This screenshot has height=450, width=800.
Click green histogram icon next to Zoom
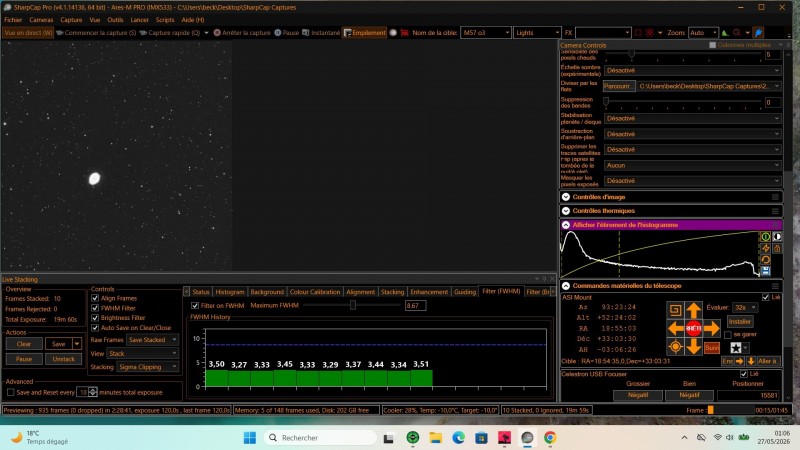(x=725, y=33)
